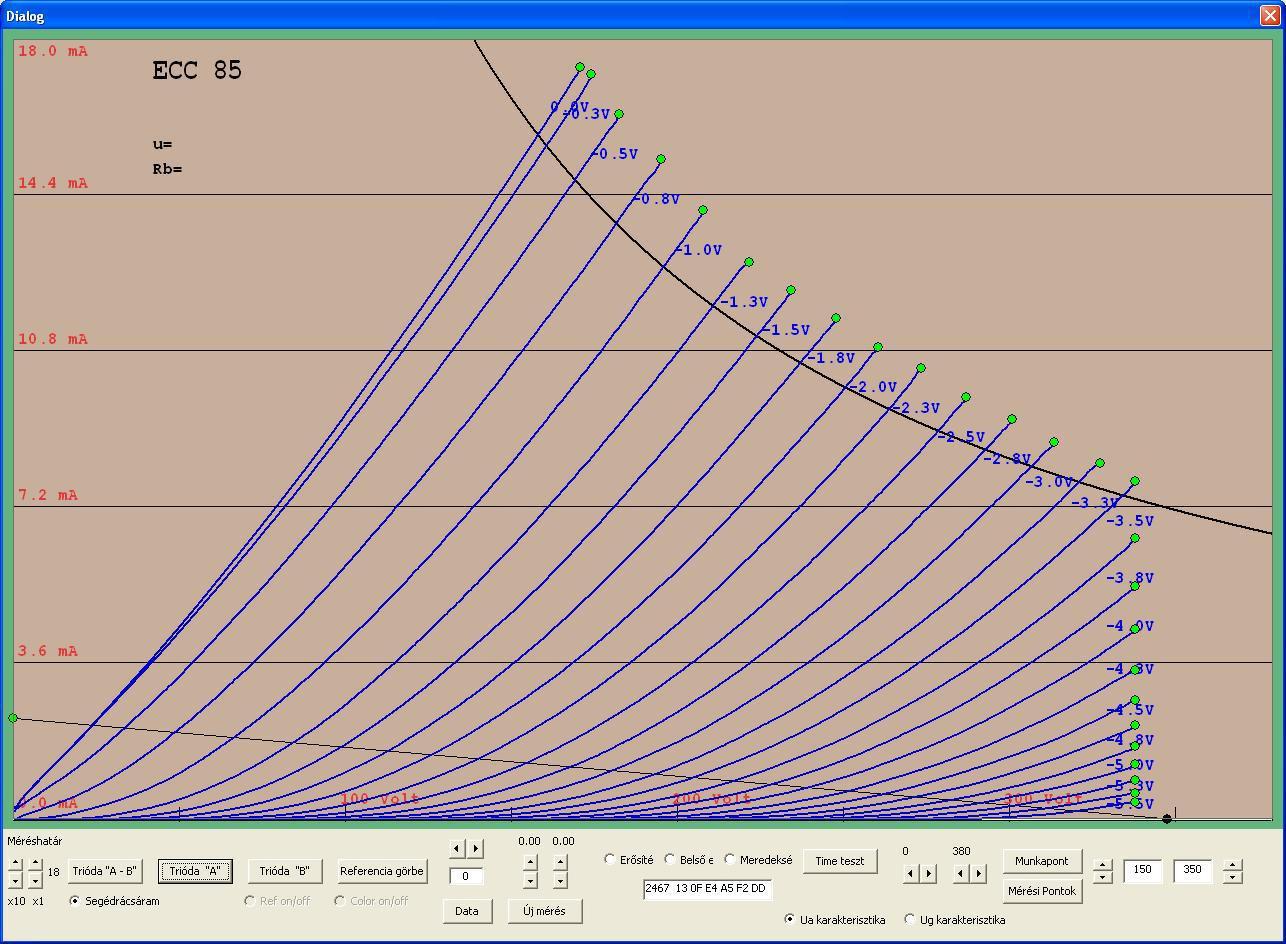
Task: Click the 10.8 mA axis label
Action: (53, 339)
